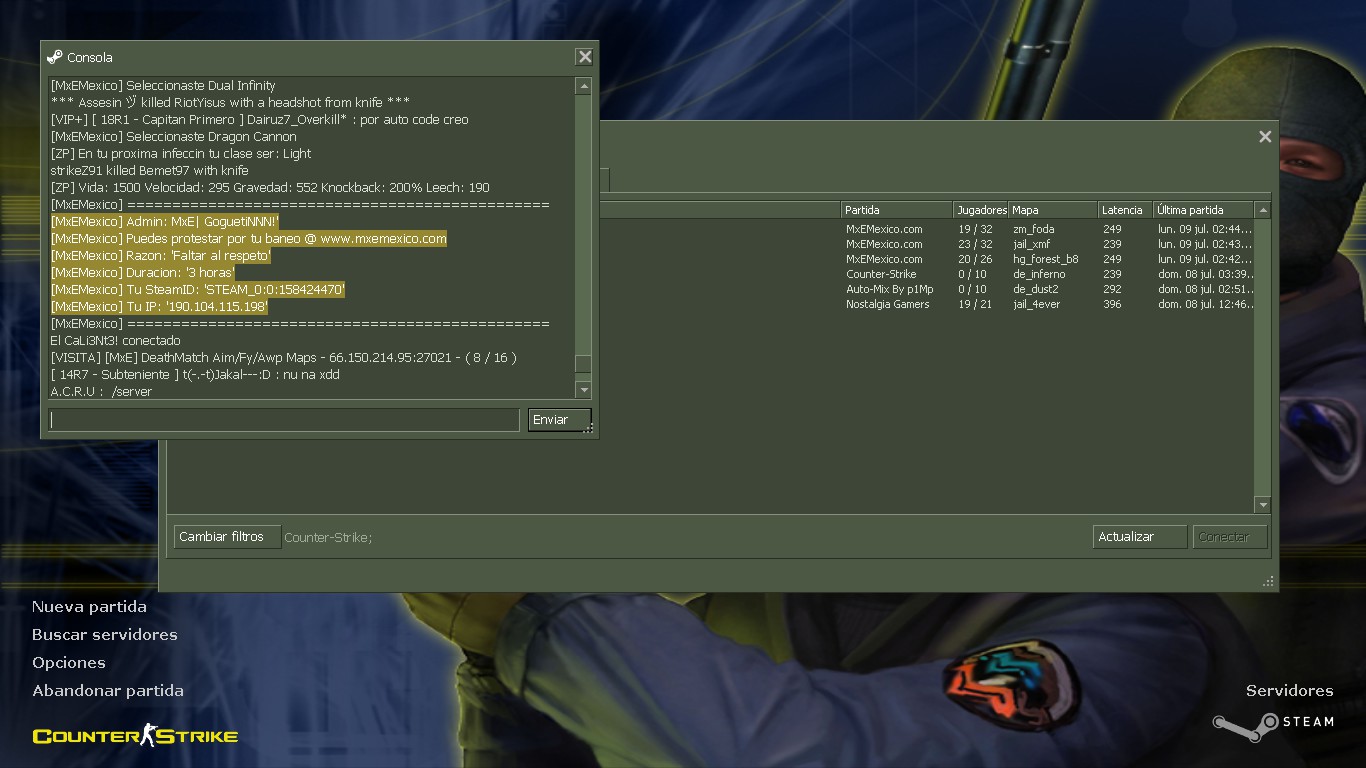Click the 'strikeZ91 killed Bemet97' console line

(x=149, y=171)
